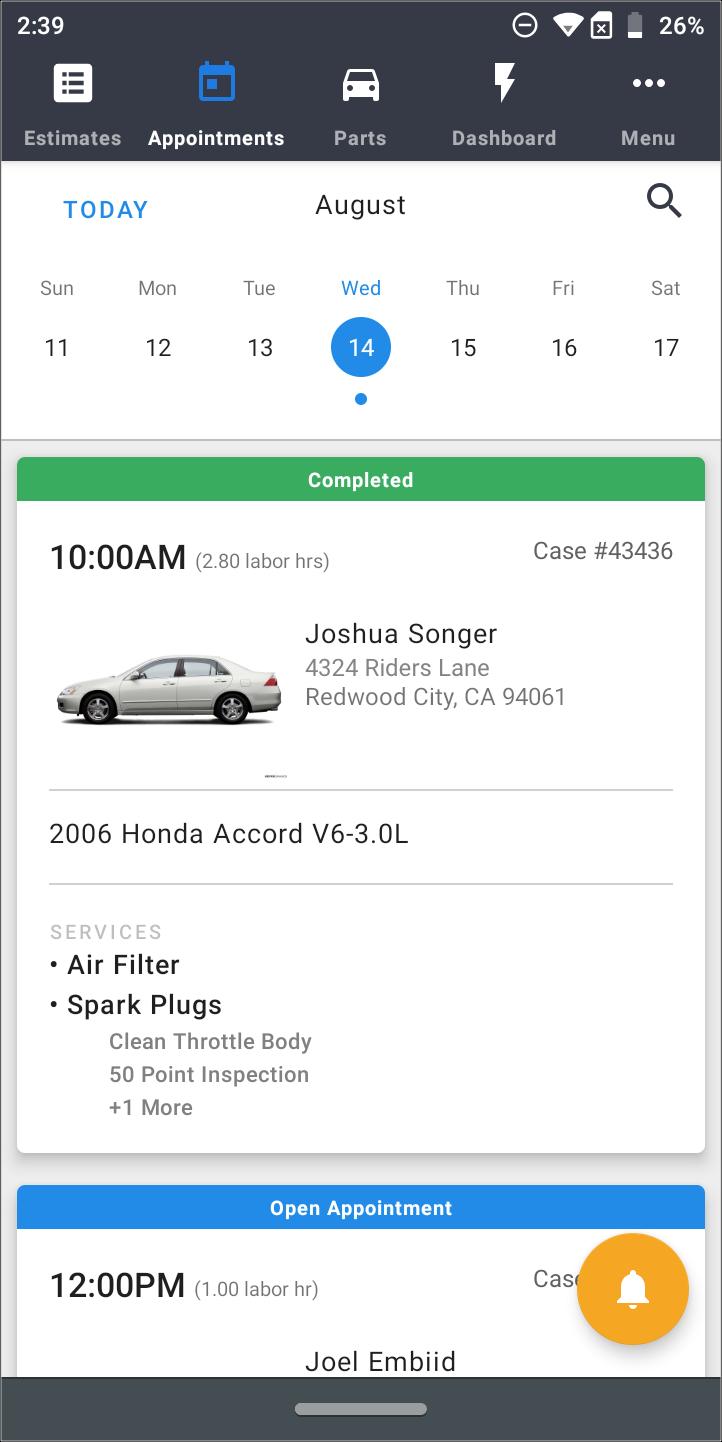Tap Joshua Songer's name
Viewport: 722px width, 1442px height.
point(400,633)
